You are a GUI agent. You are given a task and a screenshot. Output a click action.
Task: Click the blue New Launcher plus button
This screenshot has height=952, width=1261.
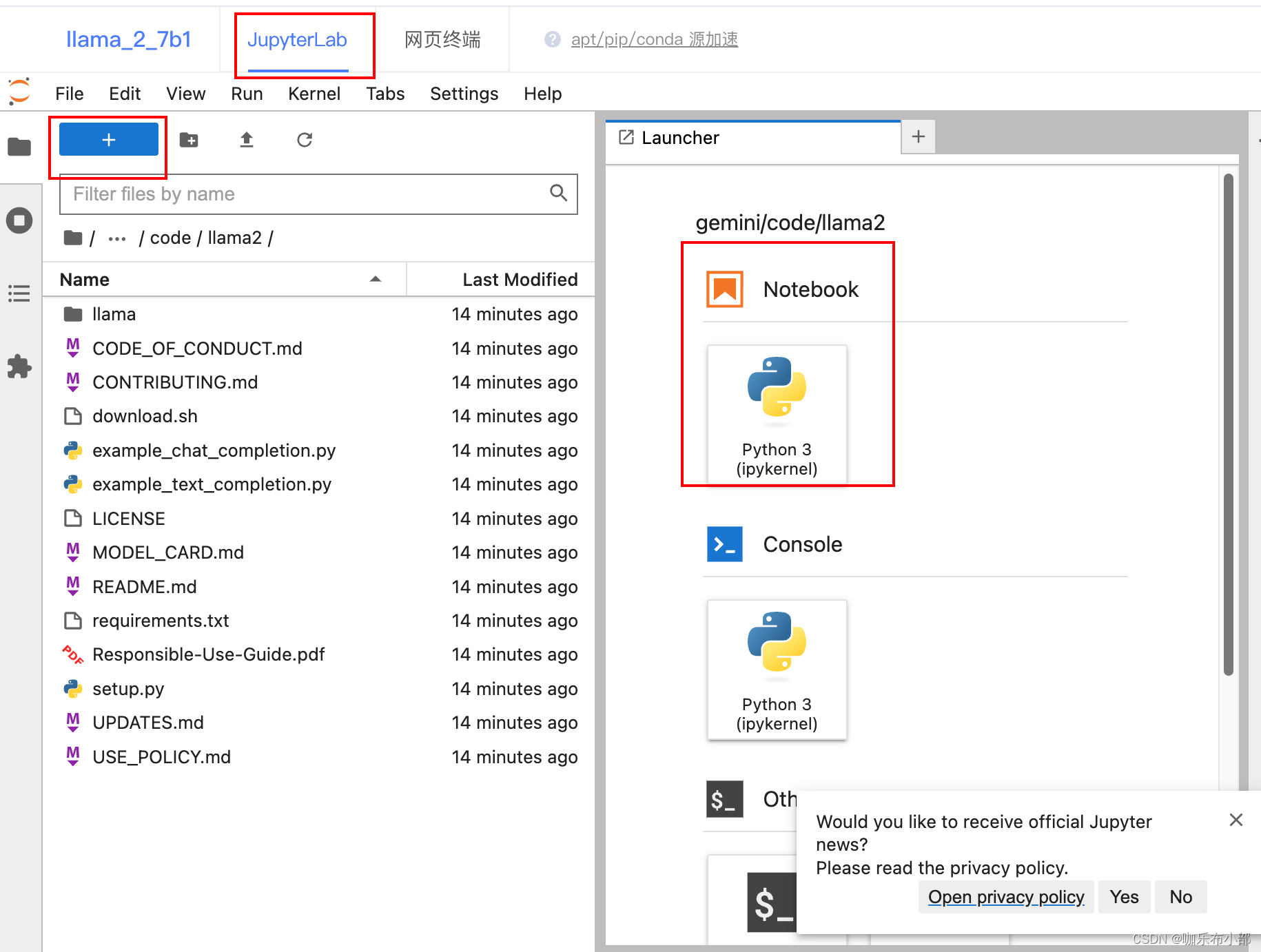[108, 140]
